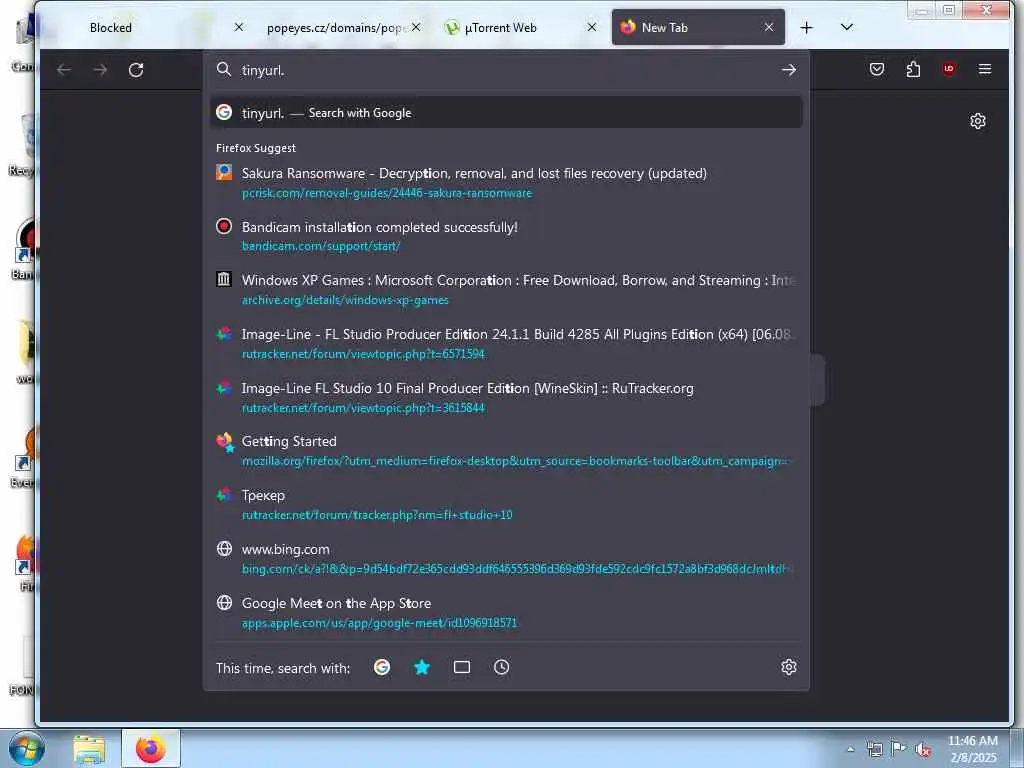Screen dimensions: 1024x768
Task: Close the Blocked tab
Action: [x=239, y=27]
